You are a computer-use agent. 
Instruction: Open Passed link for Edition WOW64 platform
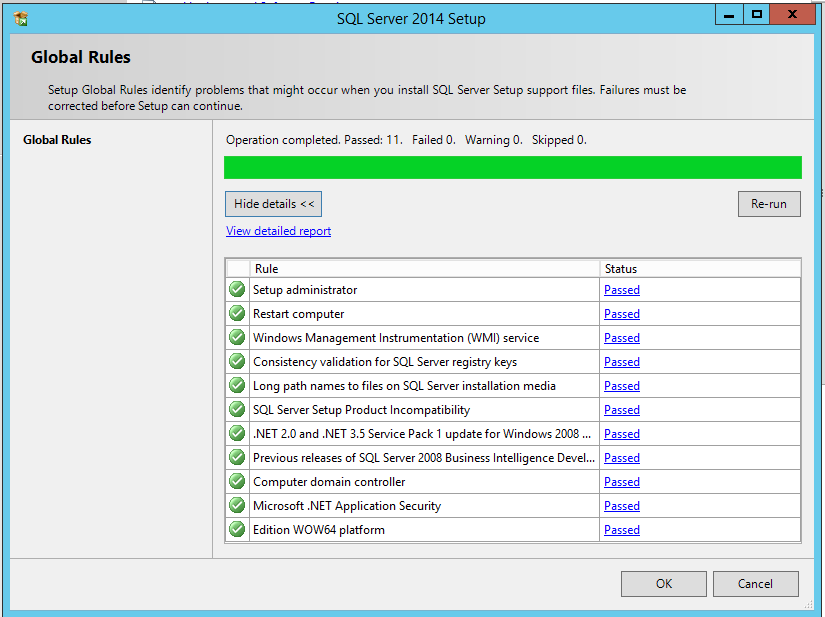point(622,530)
